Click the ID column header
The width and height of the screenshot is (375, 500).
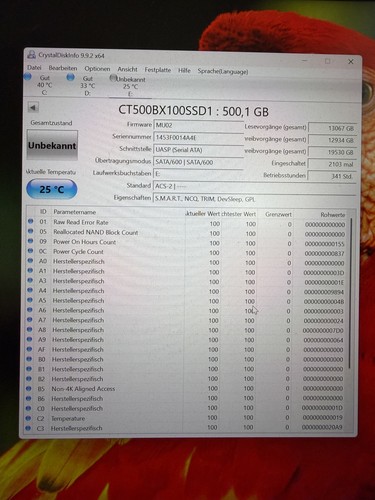[43, 211]
